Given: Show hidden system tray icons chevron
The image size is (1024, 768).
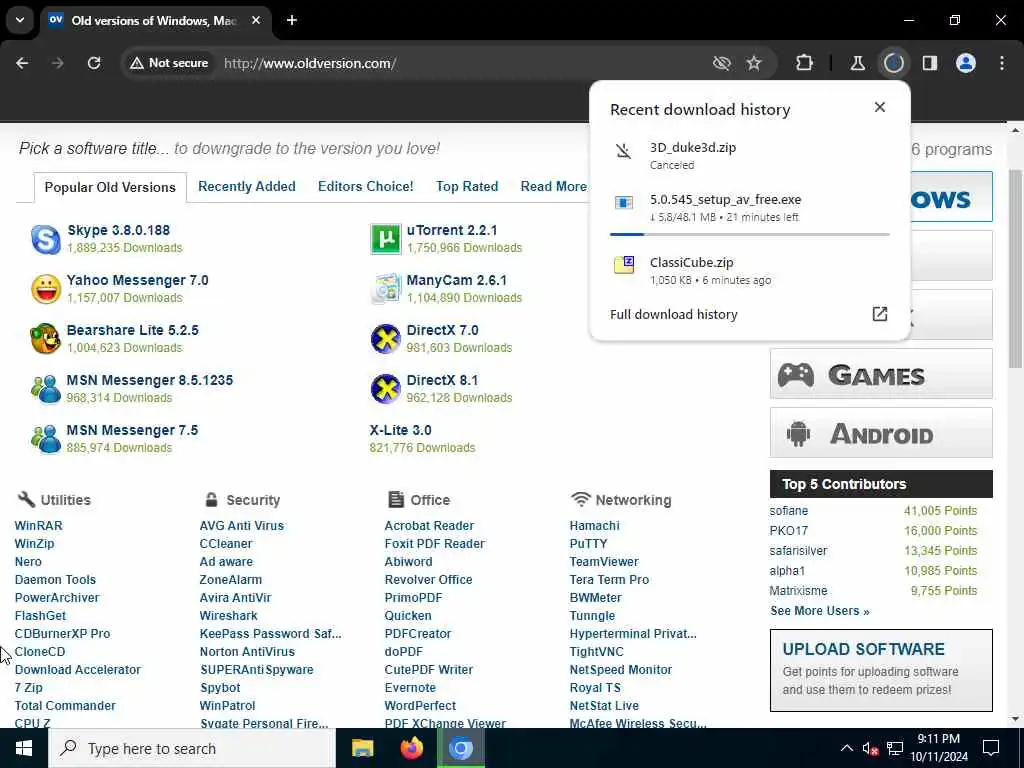Looking at the screenshot, I should click(846, 748).
